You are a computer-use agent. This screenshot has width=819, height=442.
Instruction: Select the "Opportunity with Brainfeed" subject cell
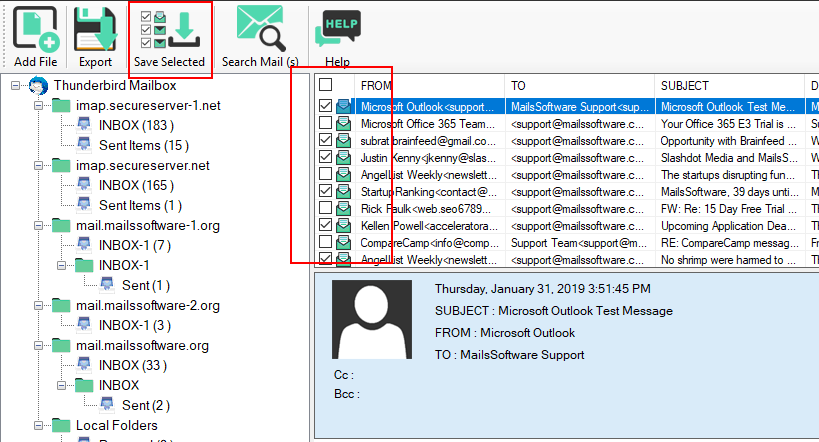(729, 141)
